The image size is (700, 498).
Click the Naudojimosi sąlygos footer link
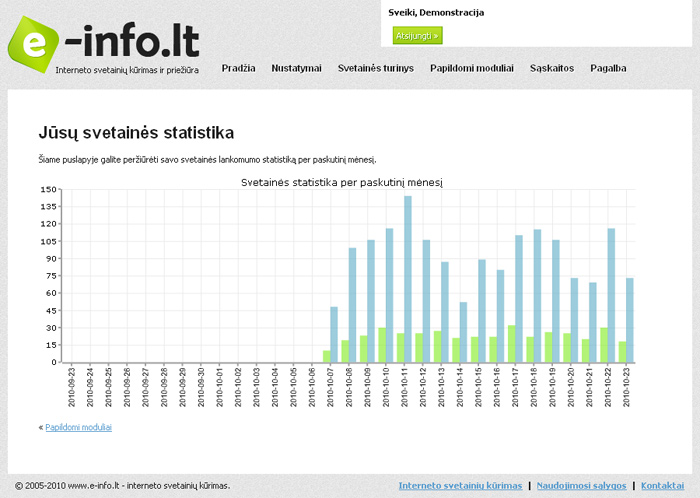pyautogui.click(x=581, y=486)
